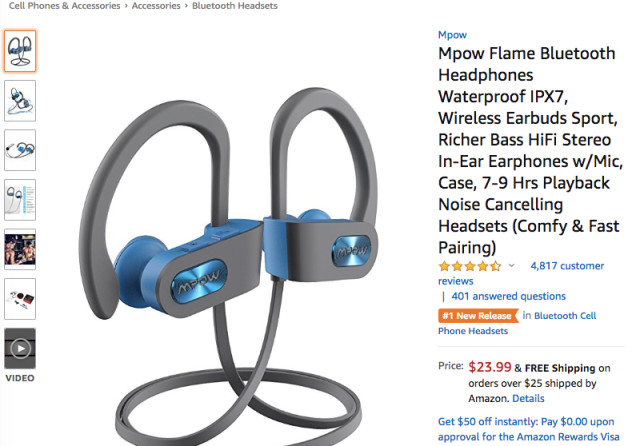Select the fifth thumbnail showing gym photo
The height and width of the screenshot is (446, 640).
[x=20, y=249]
